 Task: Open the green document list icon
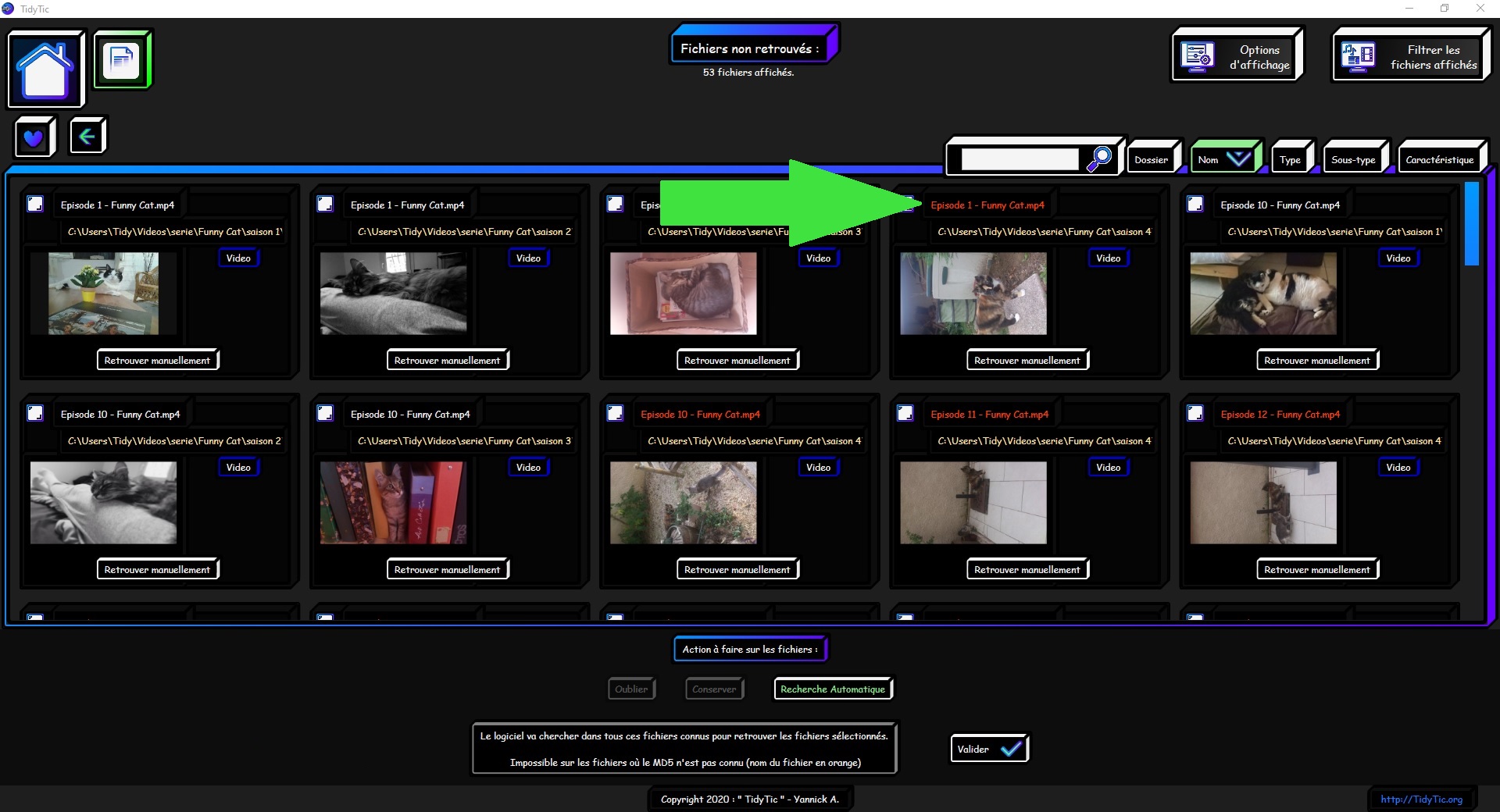(122, 59)
